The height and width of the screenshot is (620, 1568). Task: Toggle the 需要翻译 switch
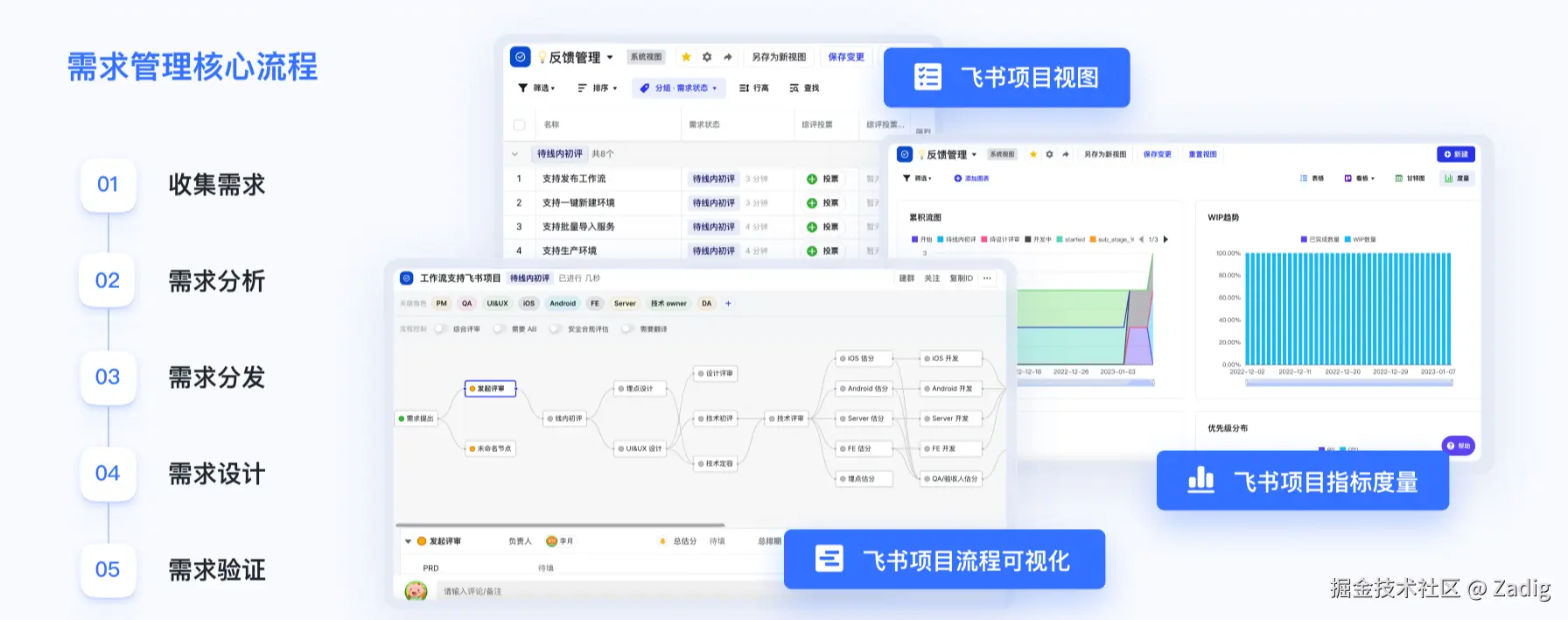[x=627, y=329]
